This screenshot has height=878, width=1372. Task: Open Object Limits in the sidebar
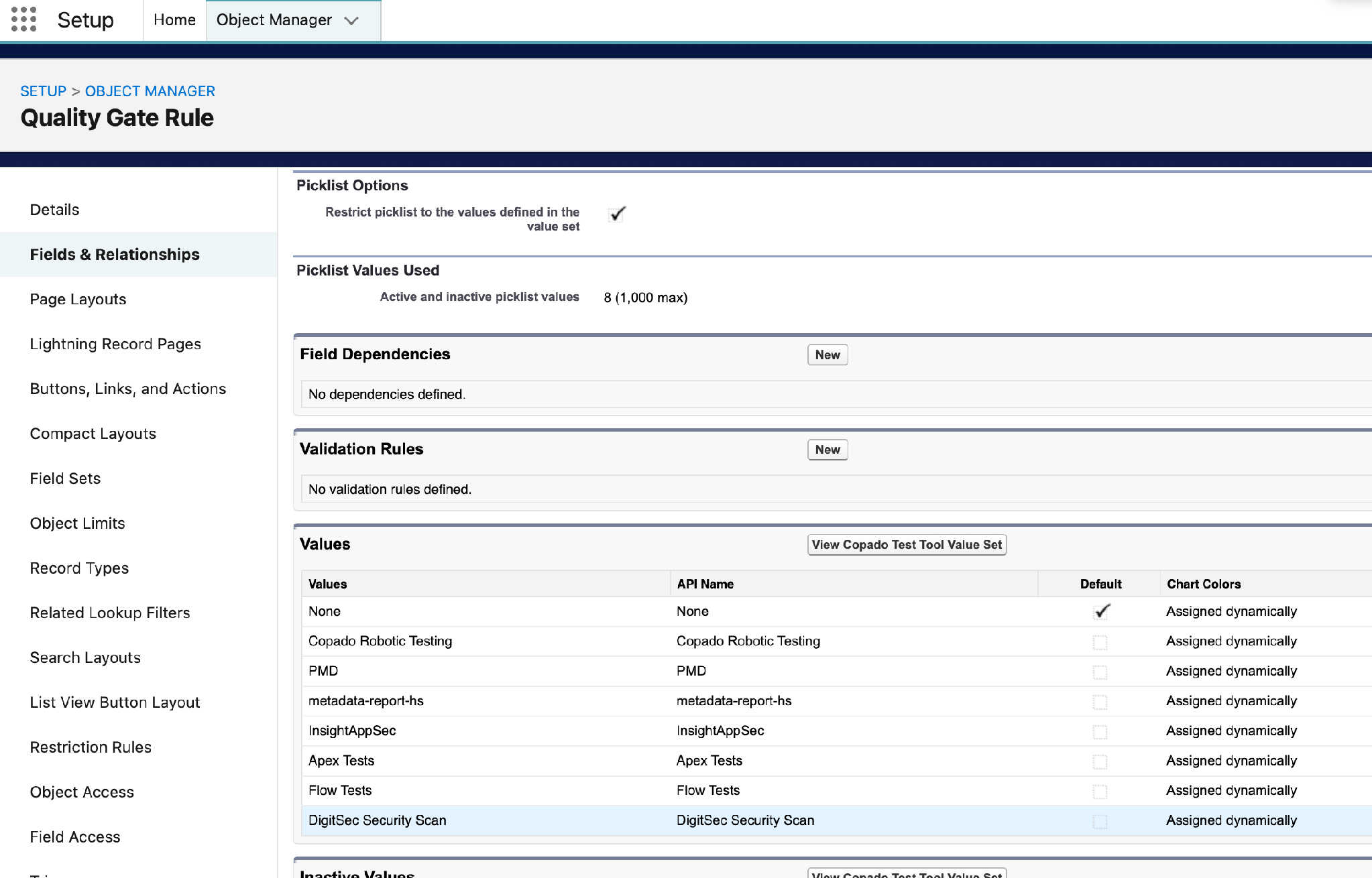[77, 523]
